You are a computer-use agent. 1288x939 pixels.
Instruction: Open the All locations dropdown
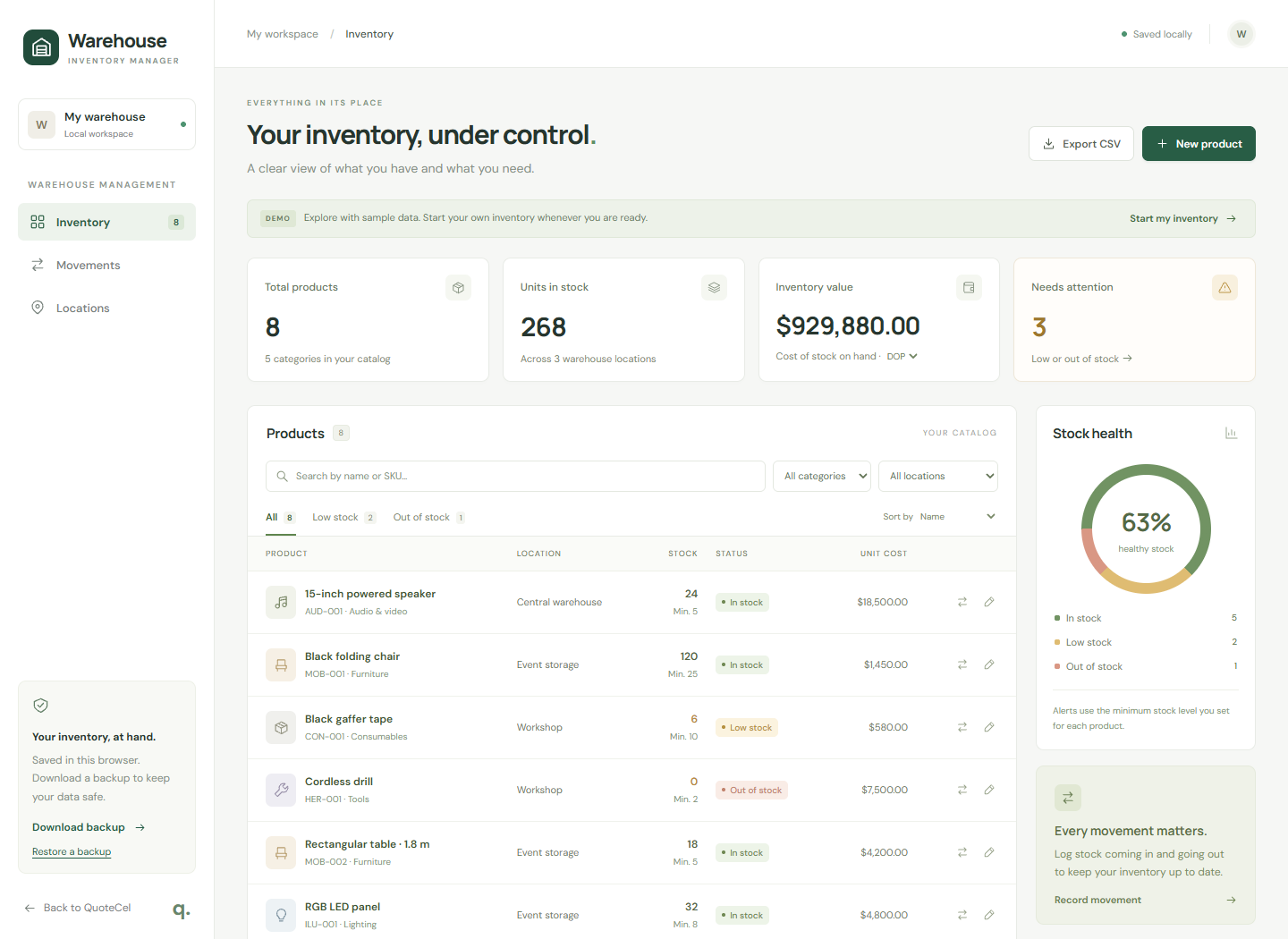(938, 476)
